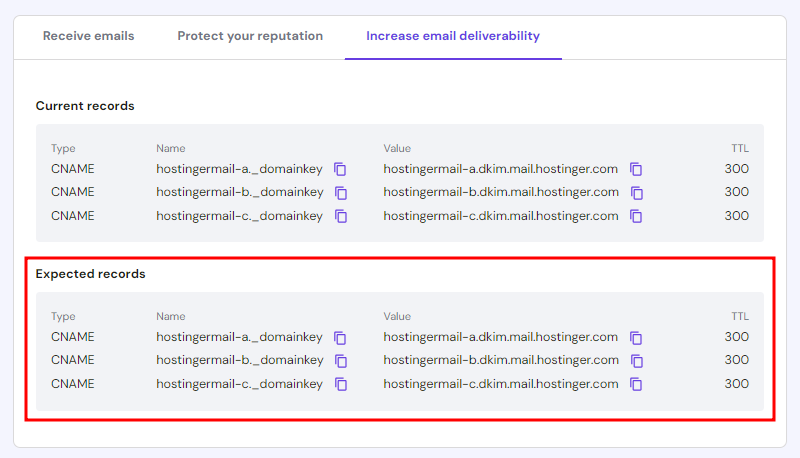Copy hostingermail-a.dkim value in Current records
Viewport: 800px width, 458px height.
tap(636, 169)
